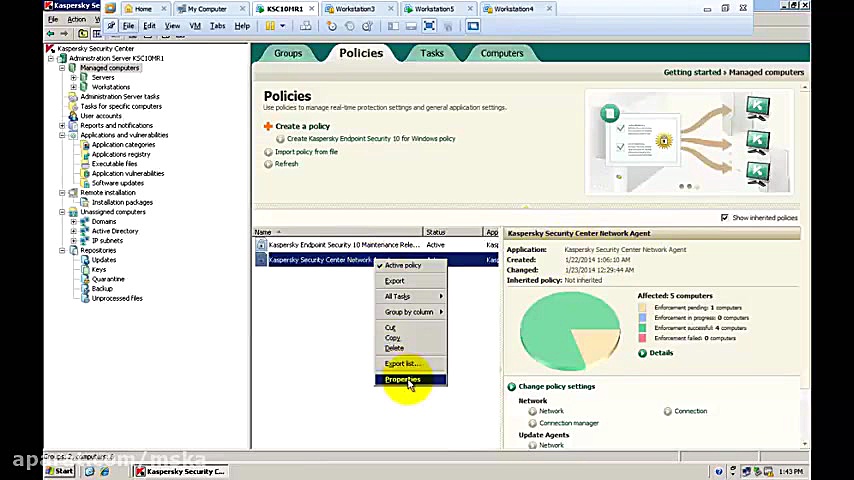Expand Reports and notifications node
Screen dimensions: 854x480
point(62,125)
